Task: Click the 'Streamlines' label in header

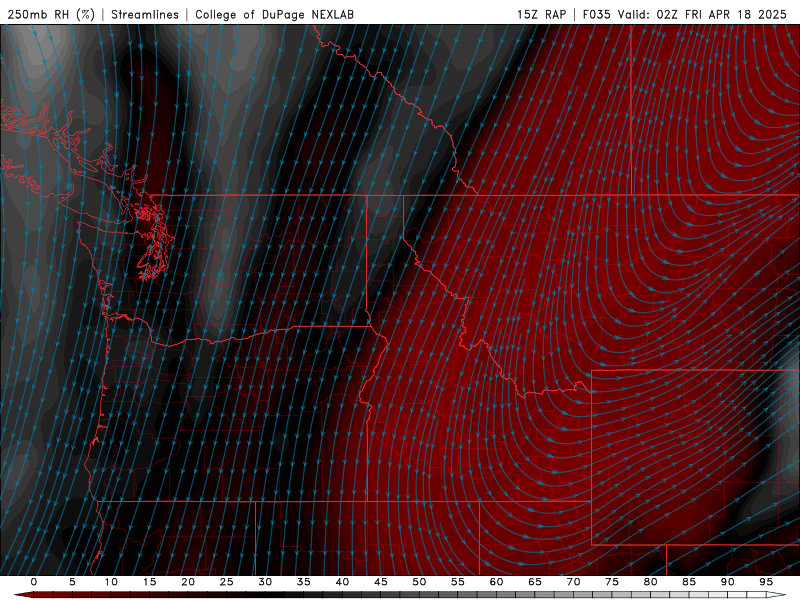Action: [145, 14]
